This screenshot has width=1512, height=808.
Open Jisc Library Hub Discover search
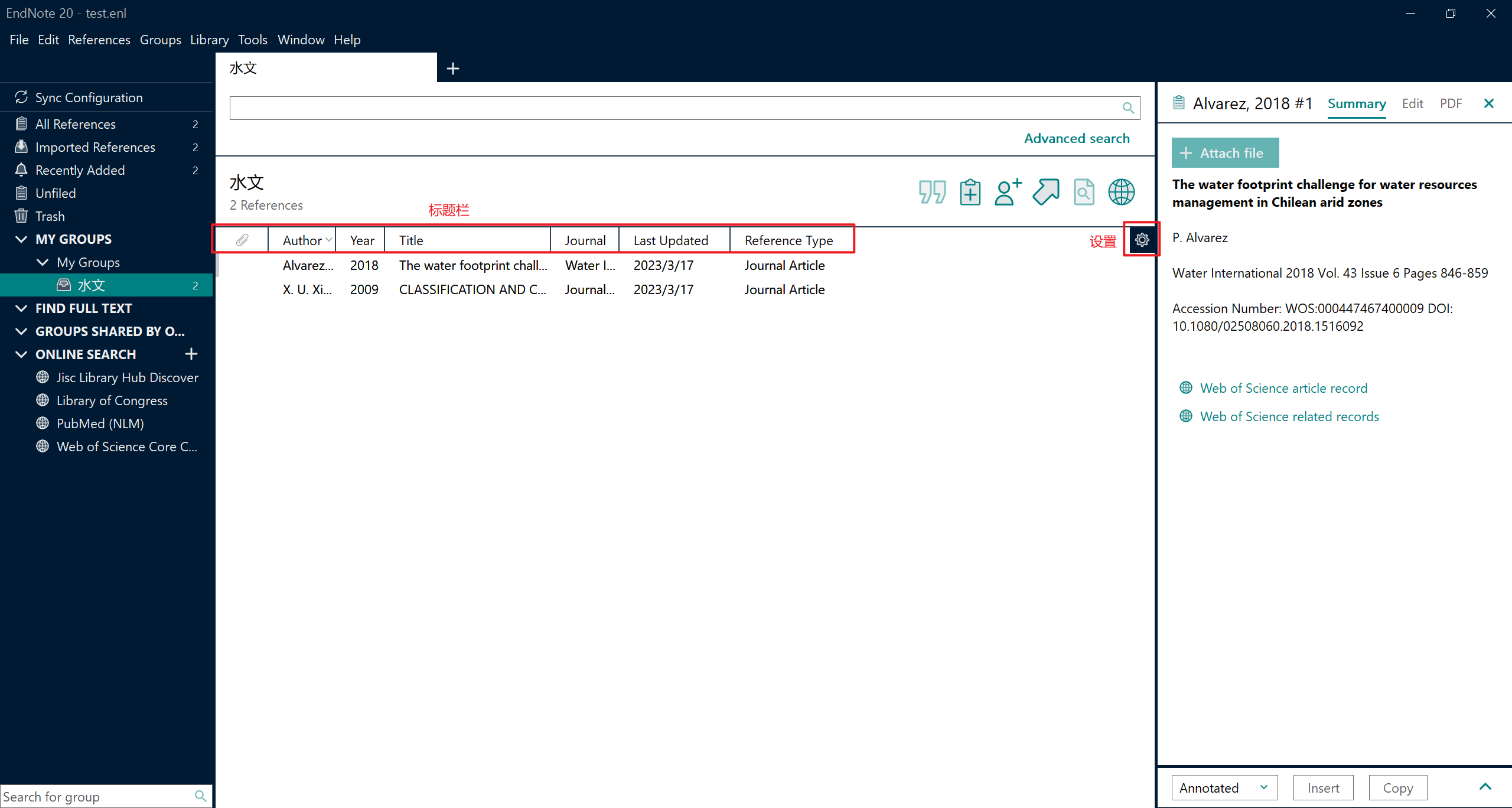(117, 377)
